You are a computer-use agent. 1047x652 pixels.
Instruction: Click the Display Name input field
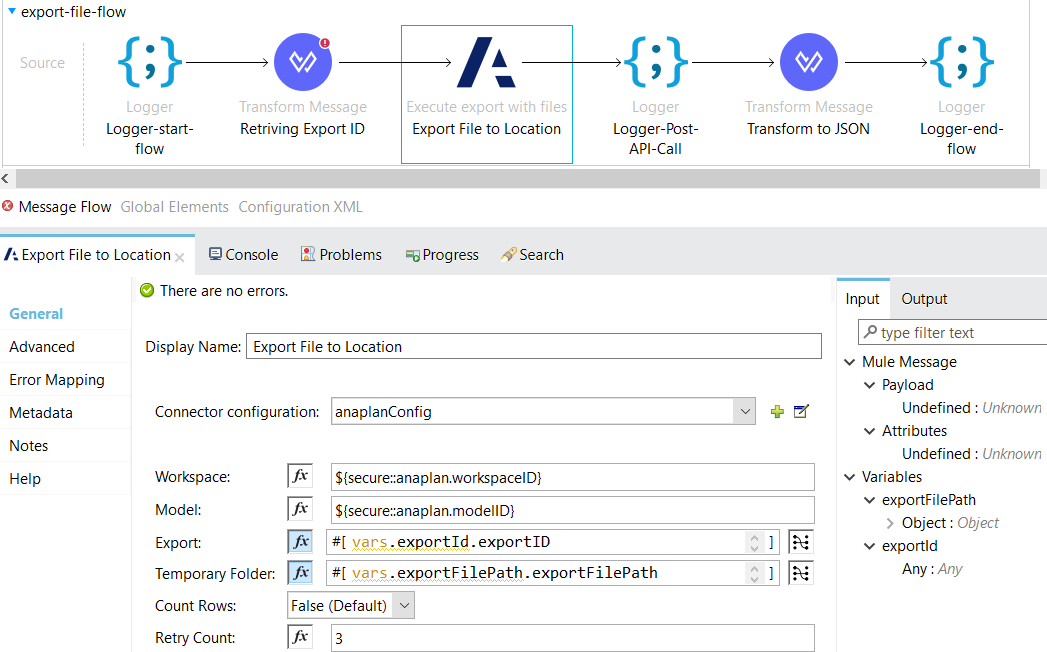tap(534, 346)
